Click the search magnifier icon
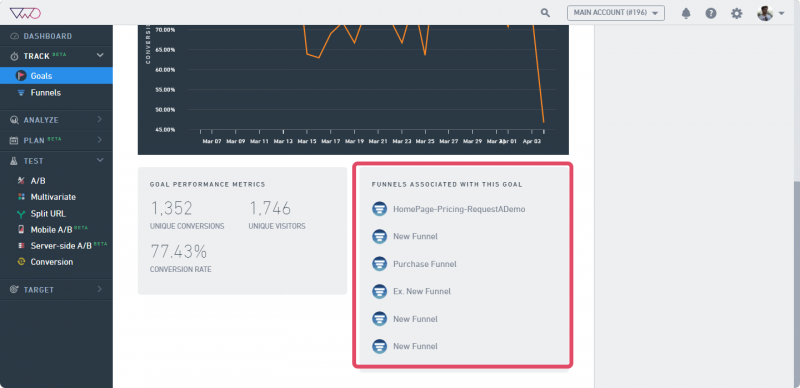Image resolution: width=800 pixels, height=388 pixels. pos(545,13)
